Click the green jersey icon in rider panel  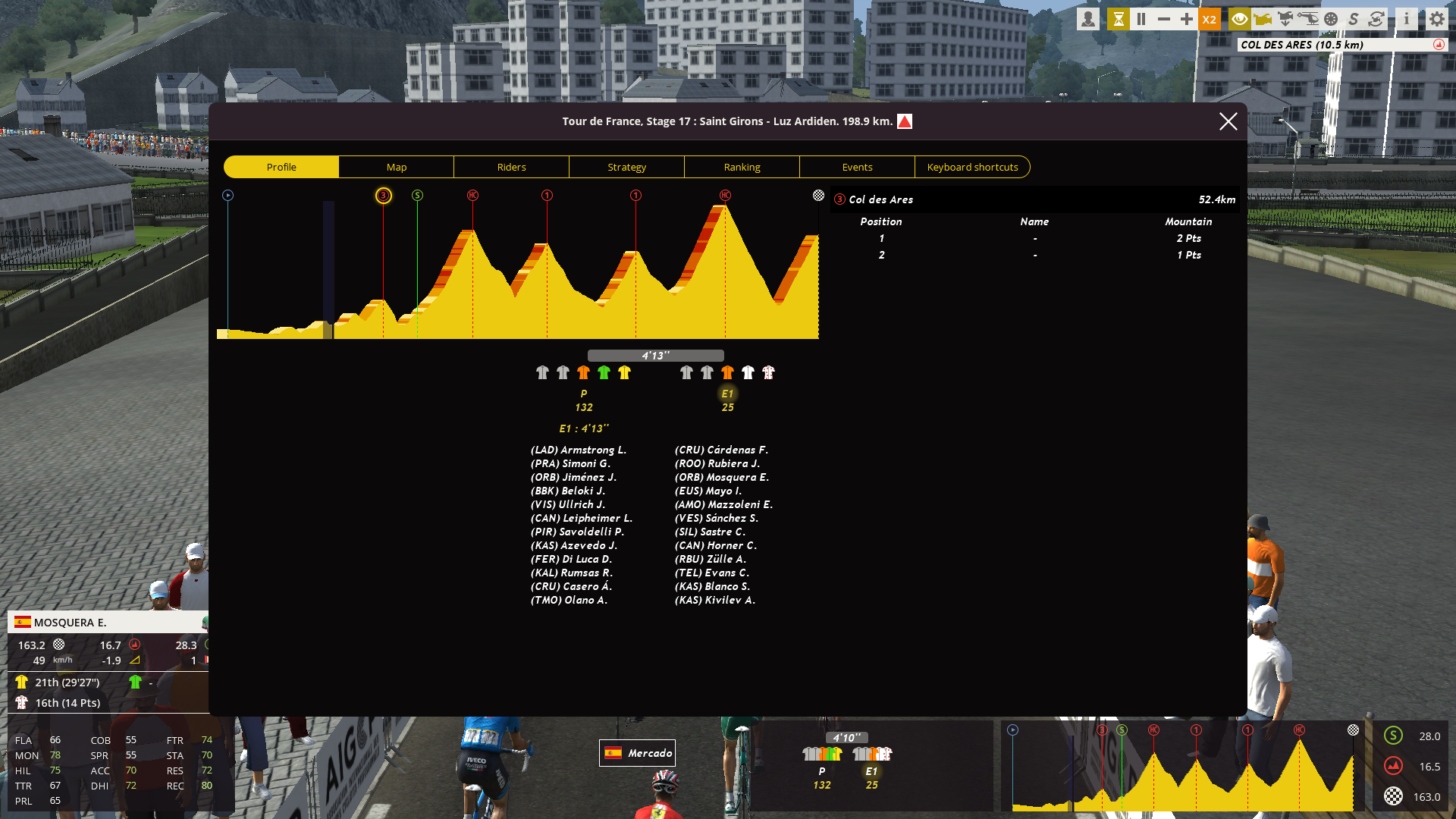135,682
